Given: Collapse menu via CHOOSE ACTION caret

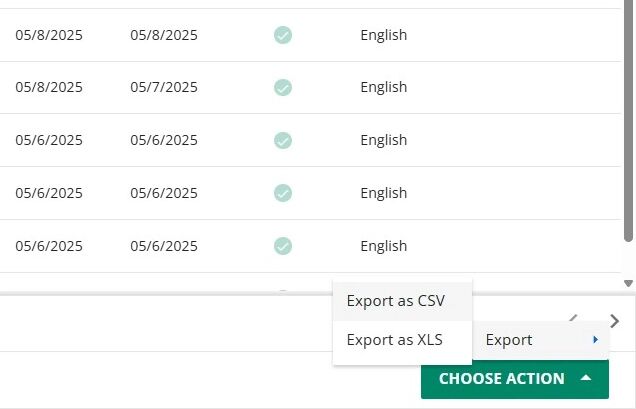Looking at the screenshot, I should pyautogui.click(x=585, y=378).
